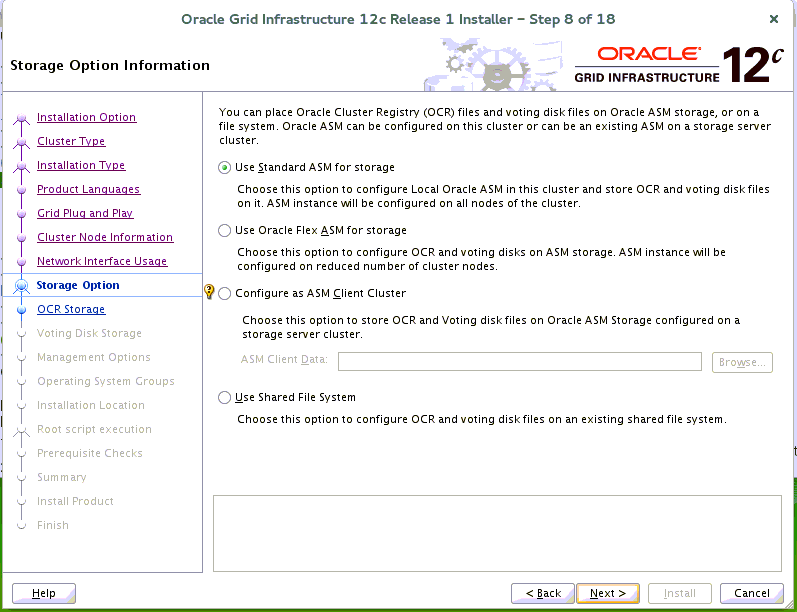
Task: Select the Storage Option step
Action: [x=78, y=285]
